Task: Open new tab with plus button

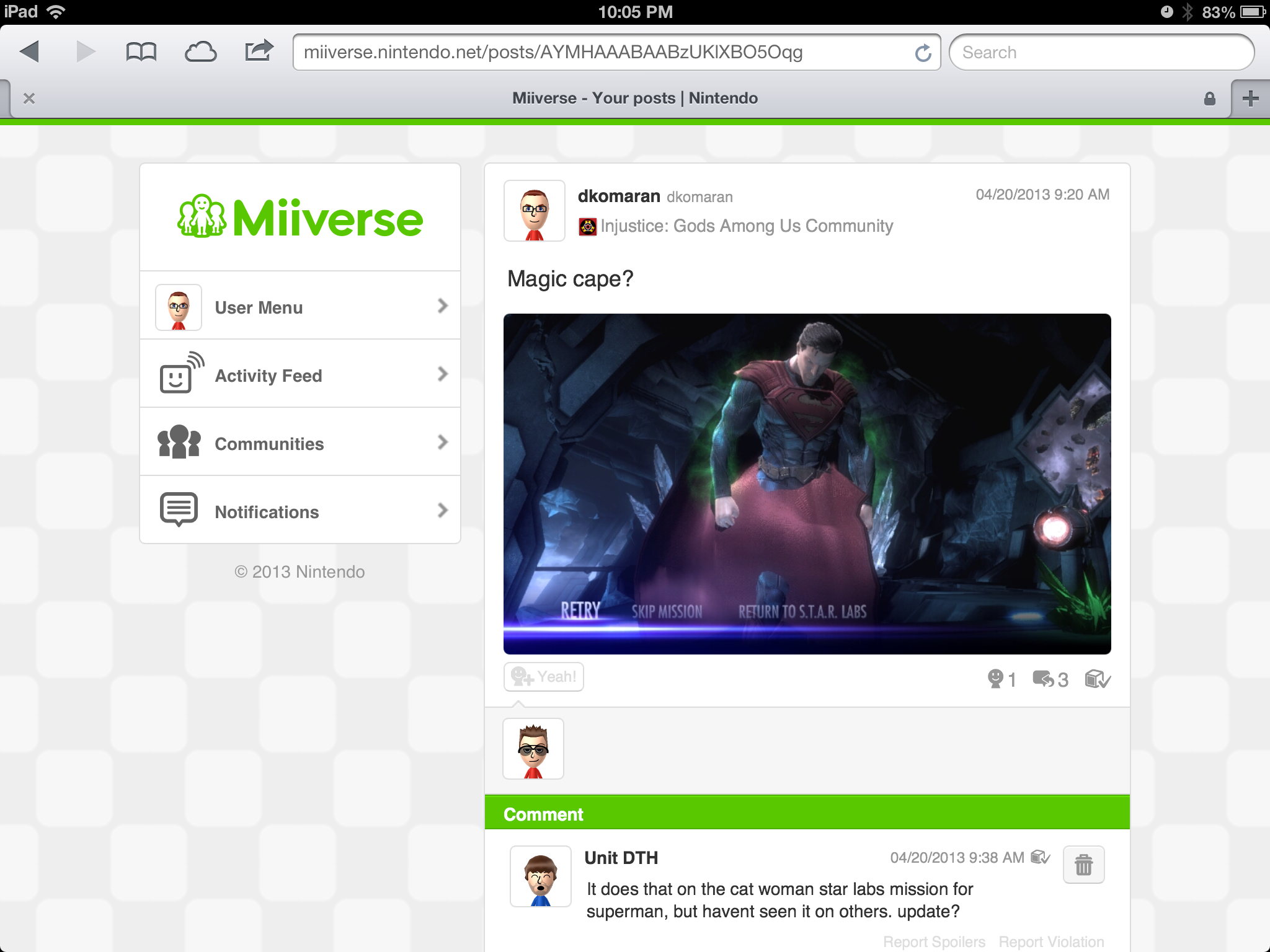Action: 1250,99
